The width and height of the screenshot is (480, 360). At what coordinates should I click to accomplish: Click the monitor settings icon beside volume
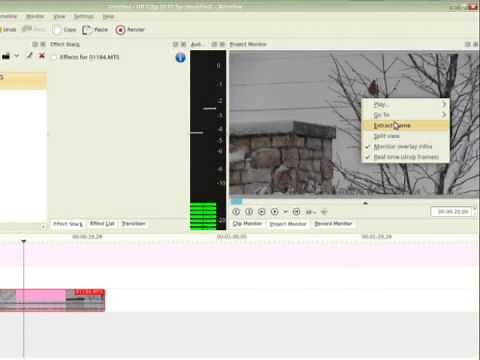pyautogui.click(x=324, y=212)
